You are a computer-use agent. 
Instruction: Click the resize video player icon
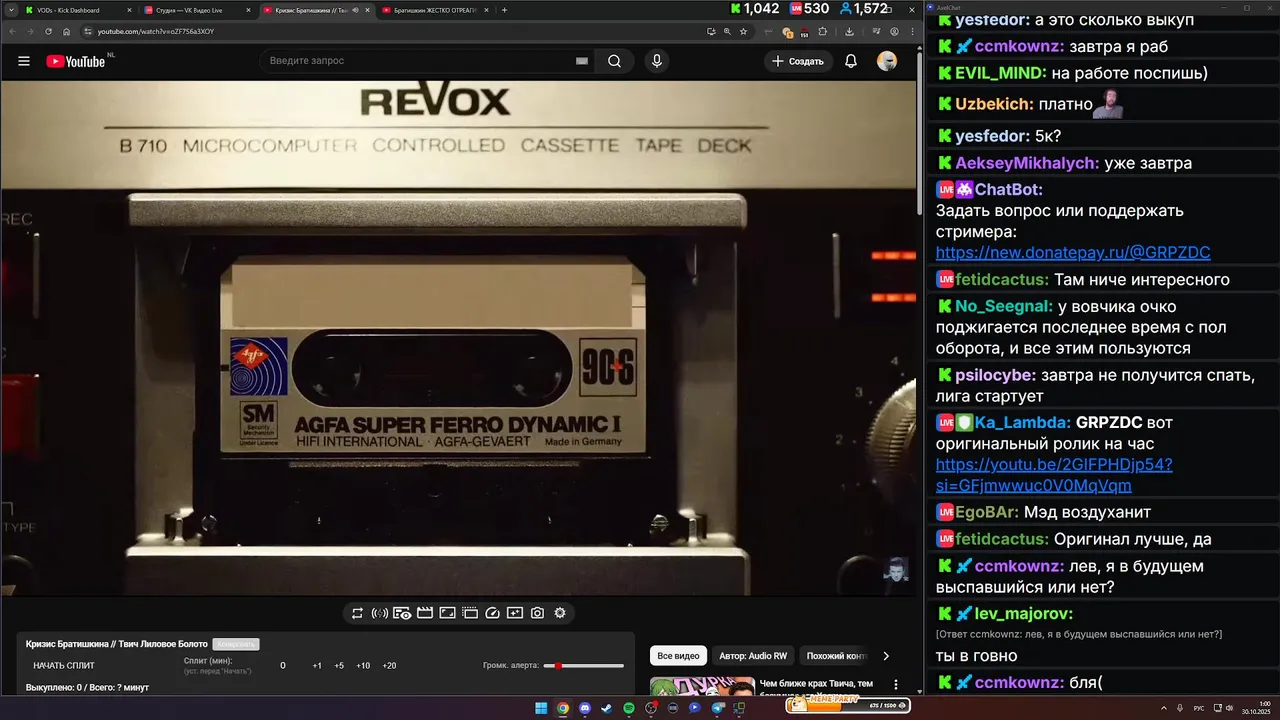[x=447, y=613]
